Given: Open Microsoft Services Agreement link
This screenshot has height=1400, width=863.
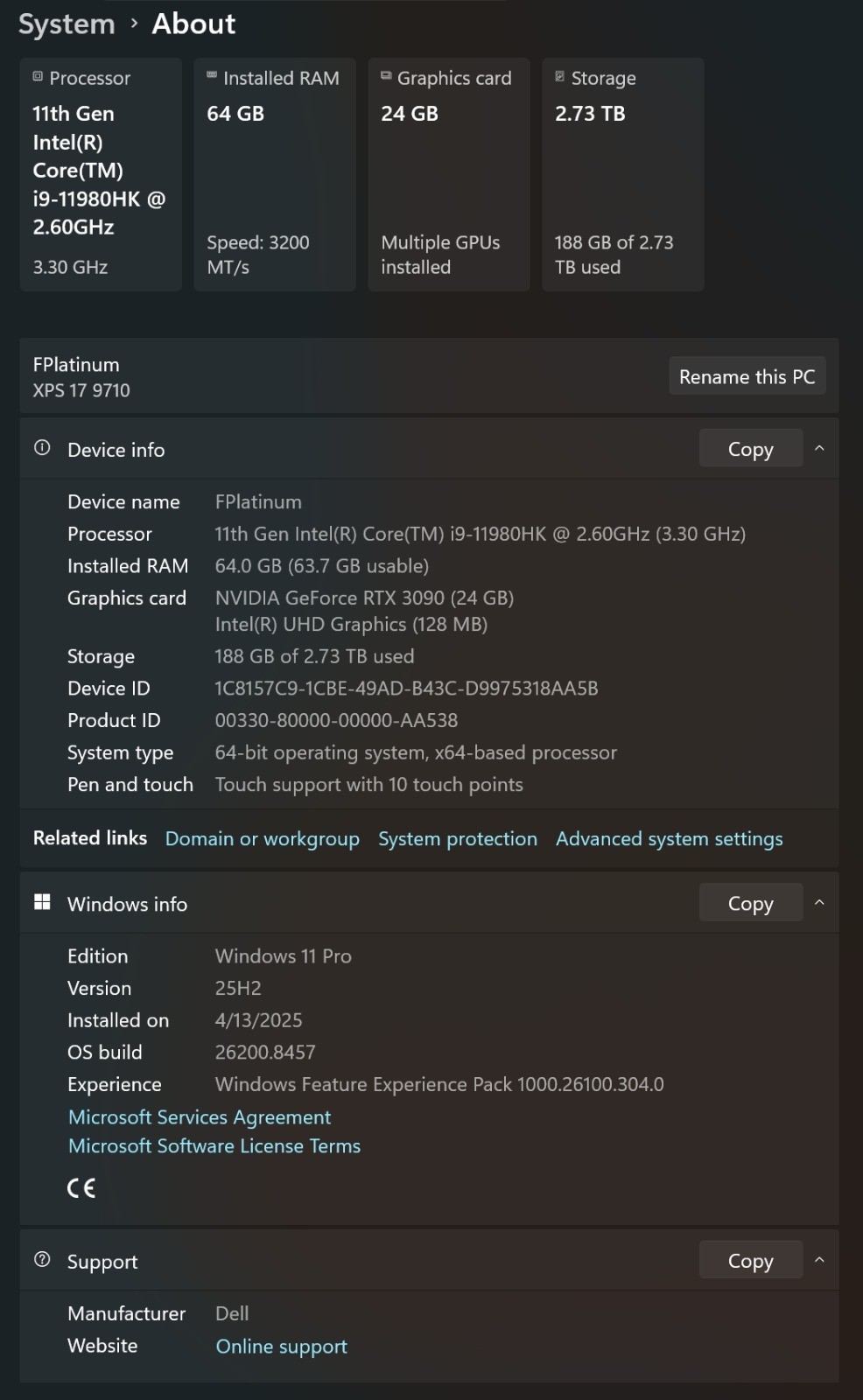Looking at the screenshot, I should pyautogui.click(x=200, y=1116).
